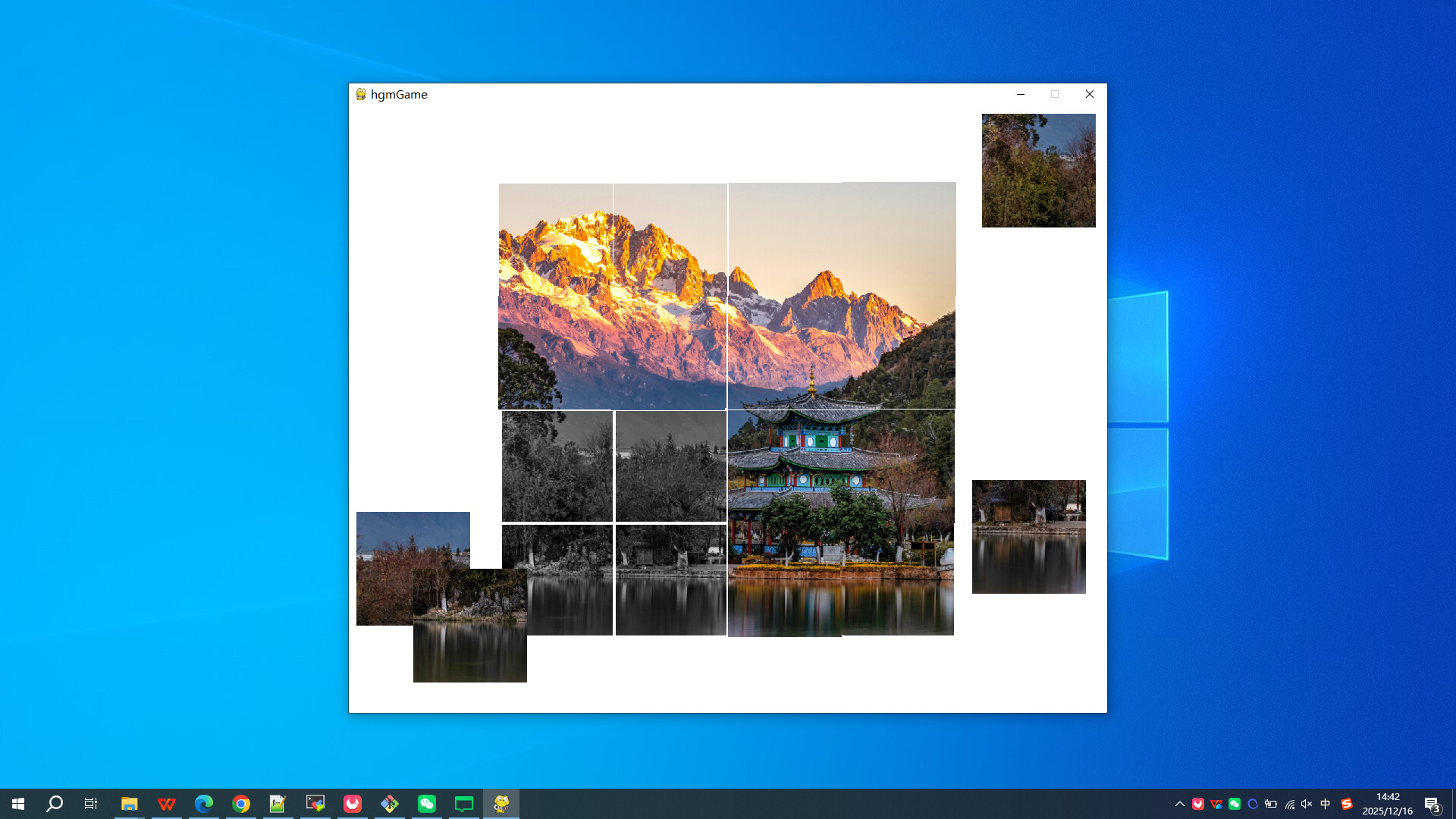Open WPS Office from the taskbar
The image size is (1456, 819).
(x=166, y=803)
